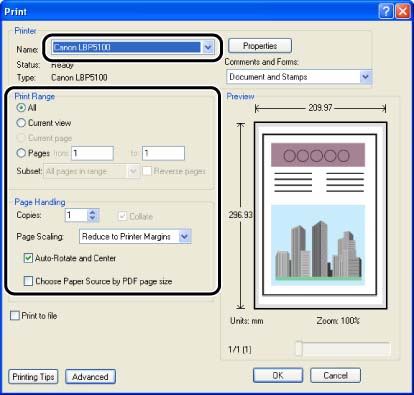Click the Printing Tips button
The width and height of the screenshot is (414, 395).
point(33,377)
